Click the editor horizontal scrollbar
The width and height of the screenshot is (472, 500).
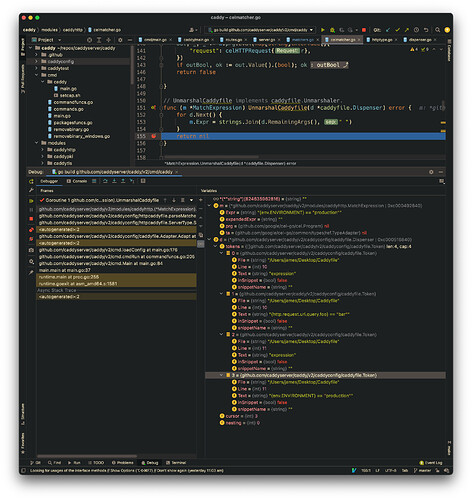(x=212, y=157)
